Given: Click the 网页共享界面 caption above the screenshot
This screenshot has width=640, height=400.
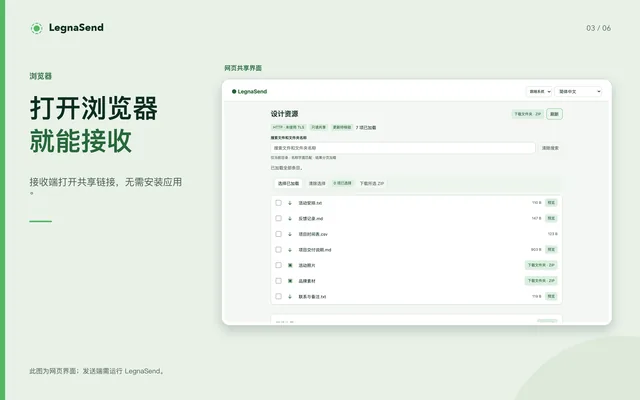Looking at the screenshot, I should pos(243,68).
